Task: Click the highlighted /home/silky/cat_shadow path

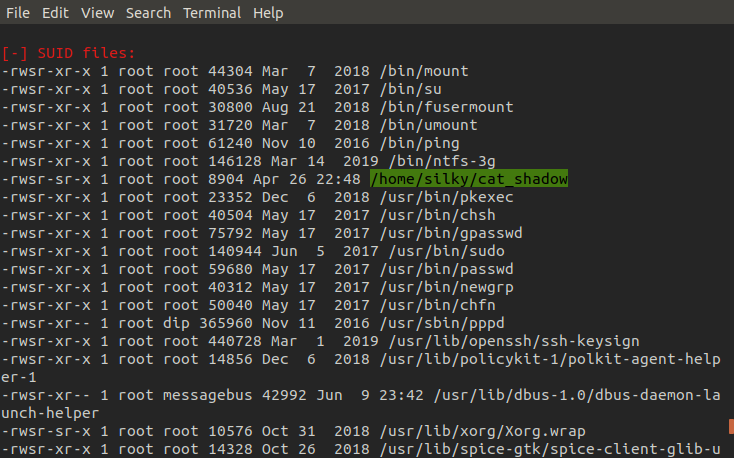Action: pyautogui.click(x=469, y=179)
